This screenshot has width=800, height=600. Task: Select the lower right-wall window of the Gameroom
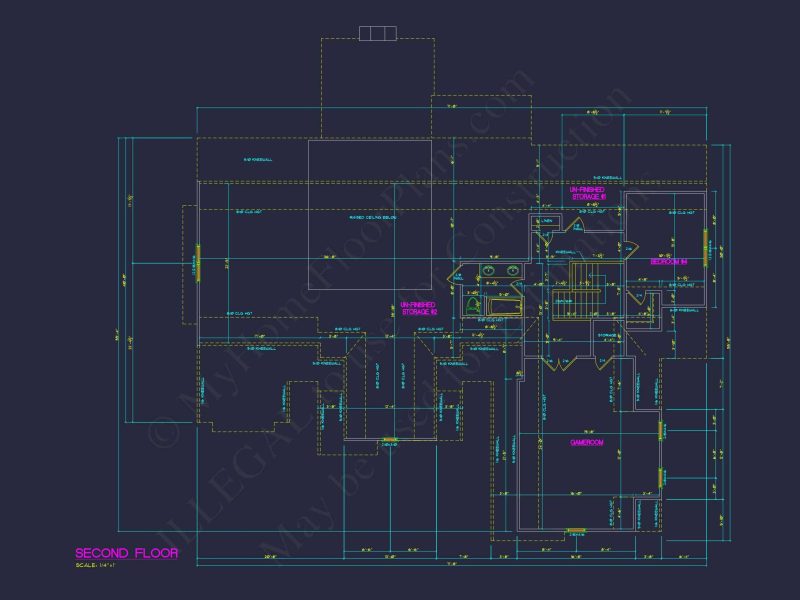click(660, 478)
